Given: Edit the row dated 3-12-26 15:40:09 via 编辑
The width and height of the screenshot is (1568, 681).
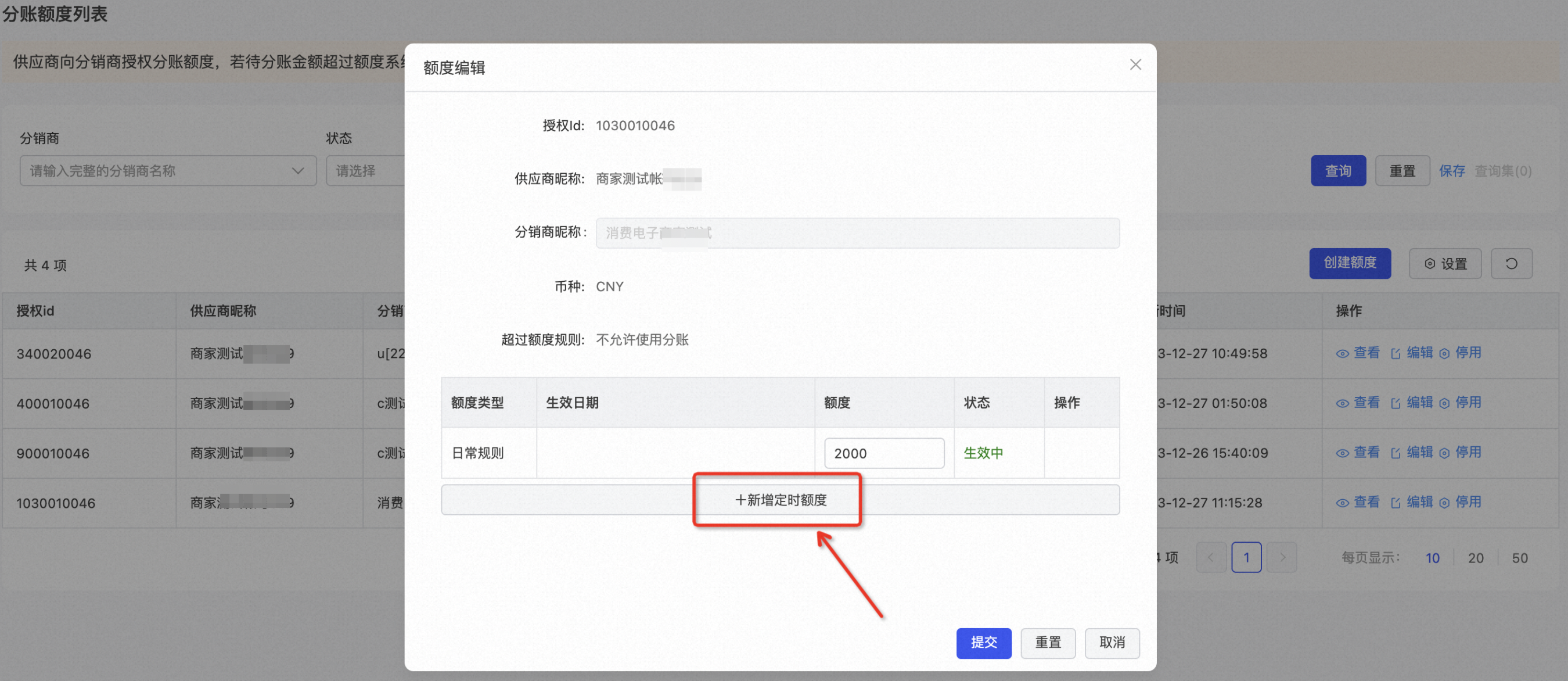Looking at the screenshot, I should pos(1412,453).
